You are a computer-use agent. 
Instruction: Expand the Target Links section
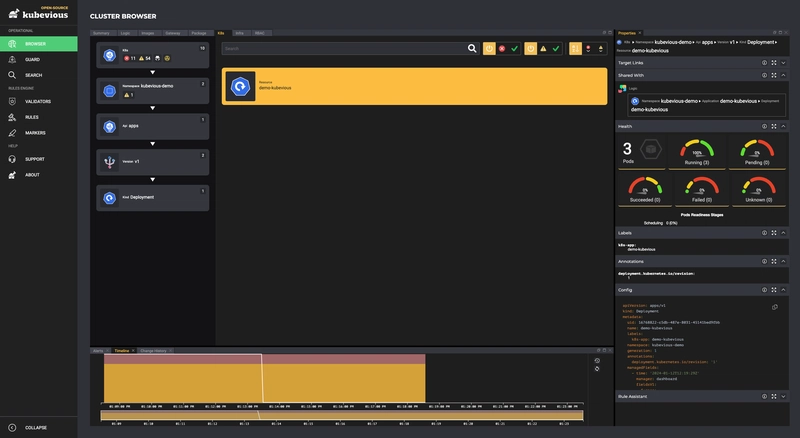pyautogui.click(x=784, y=62)
